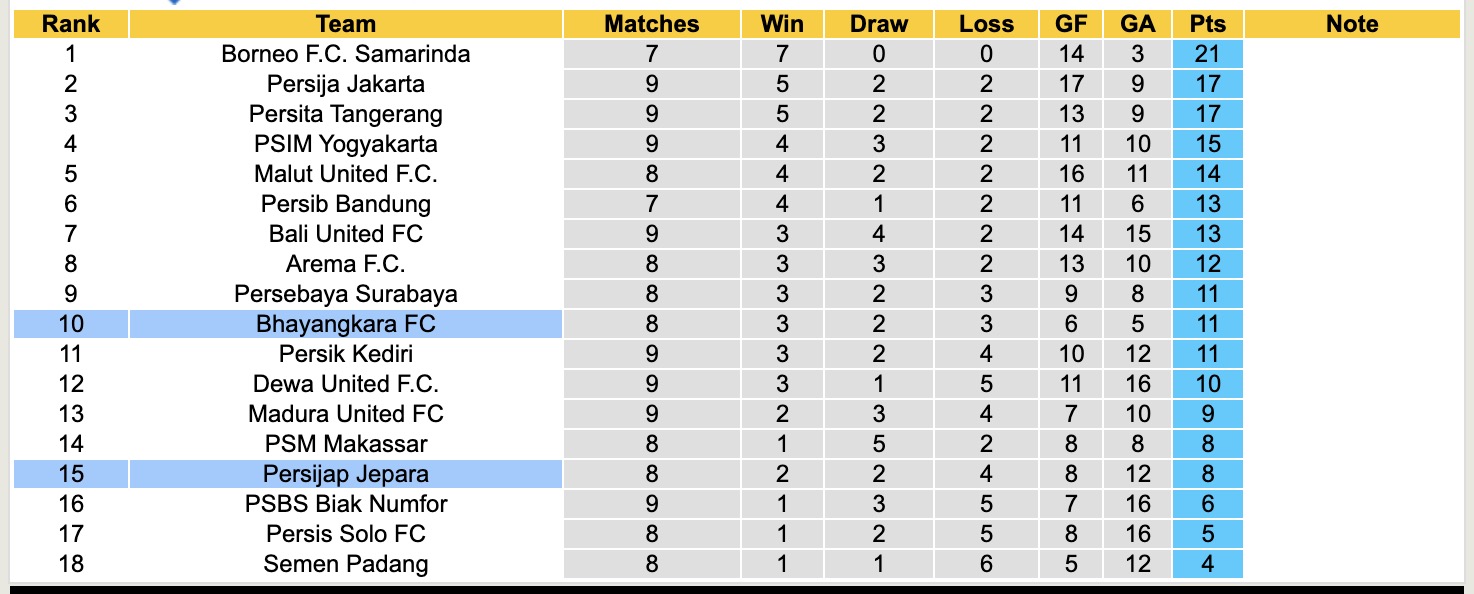Click the Note column header
The image size is (1474, 594).
pos(1352,24)
